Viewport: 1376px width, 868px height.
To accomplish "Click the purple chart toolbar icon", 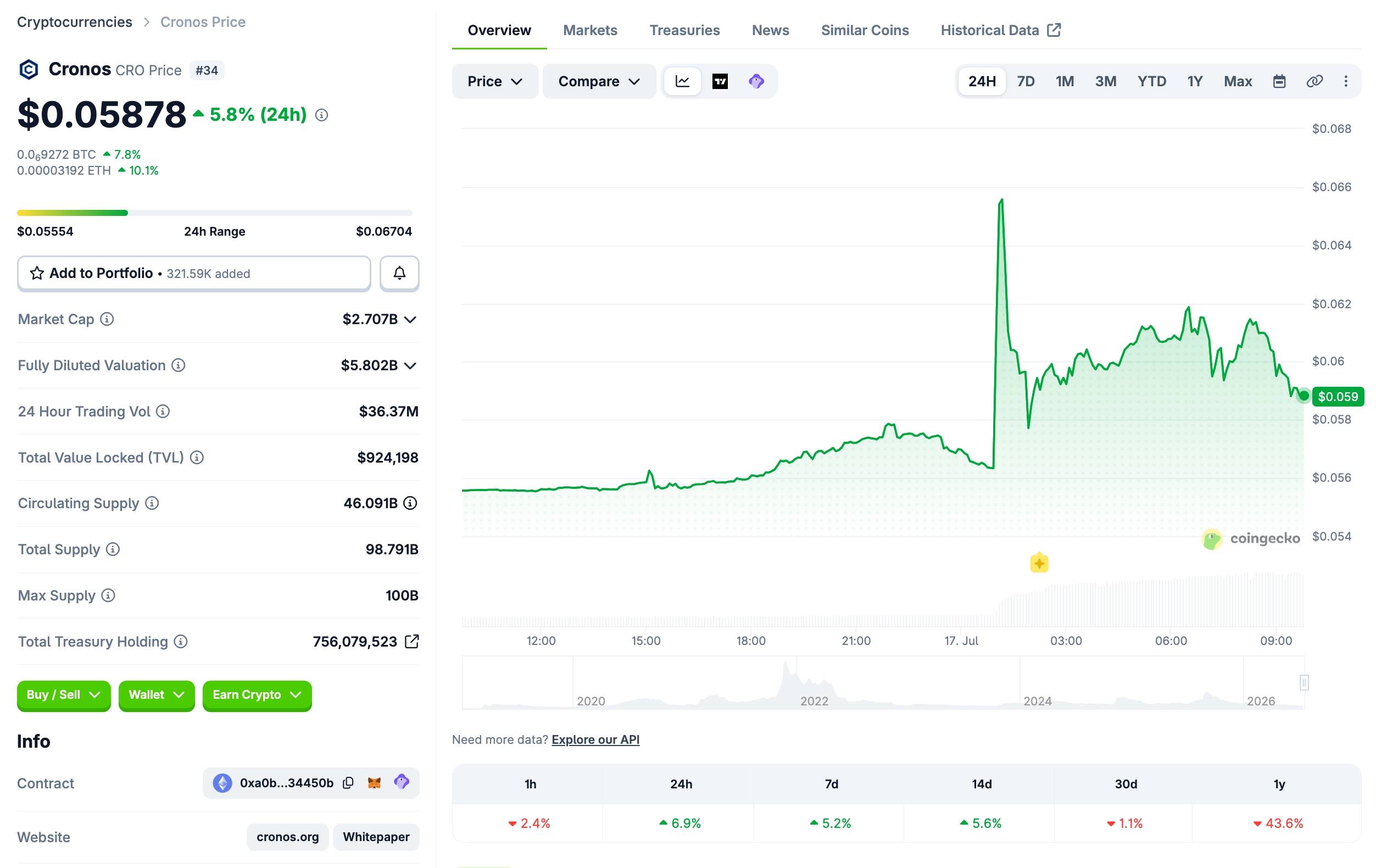I will tap(756, 81).
